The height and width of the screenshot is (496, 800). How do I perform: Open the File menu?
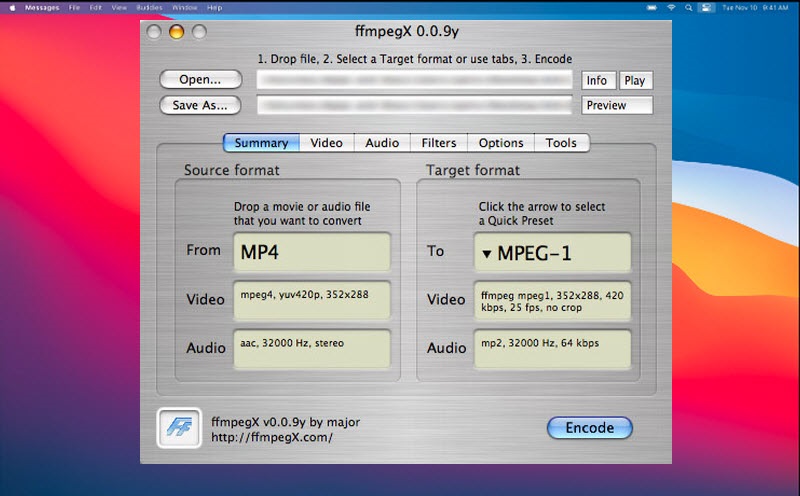[74, 8]
